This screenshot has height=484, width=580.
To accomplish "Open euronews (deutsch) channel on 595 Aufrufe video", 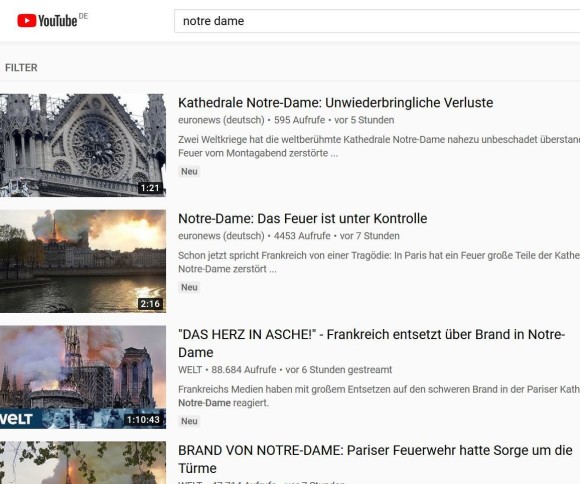I will [221, 120].
